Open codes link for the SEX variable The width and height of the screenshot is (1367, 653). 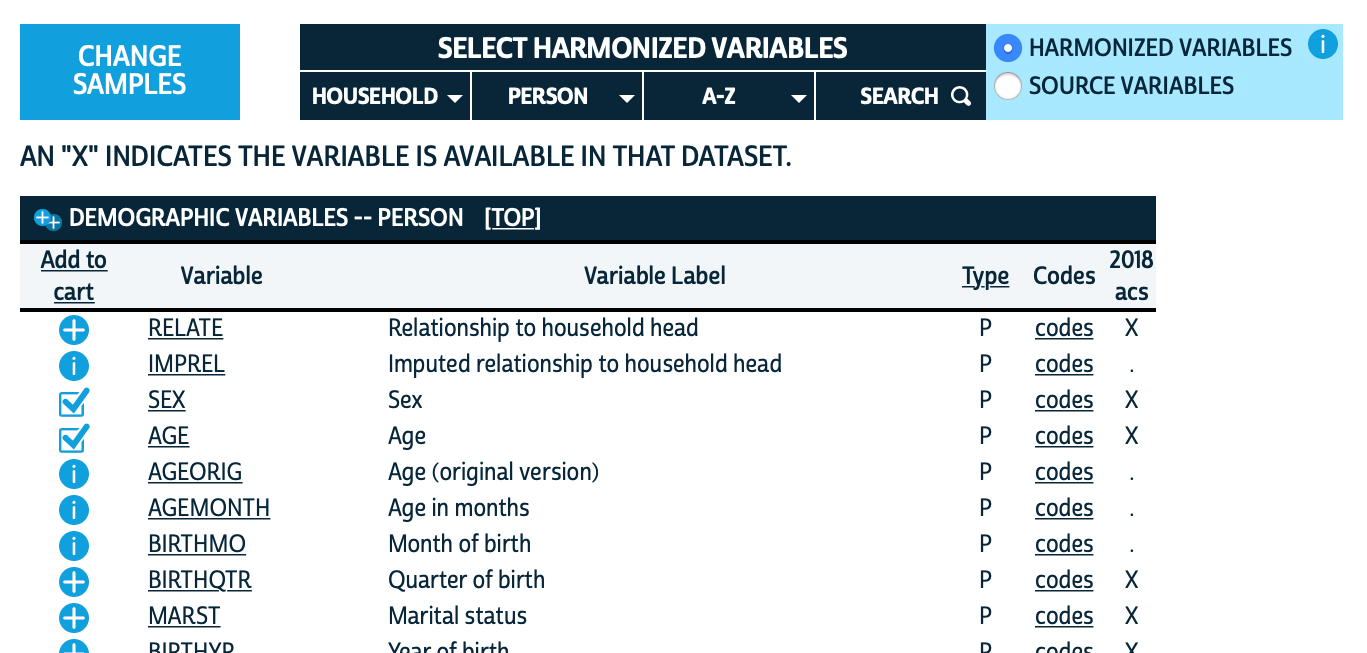point(1064,400)
